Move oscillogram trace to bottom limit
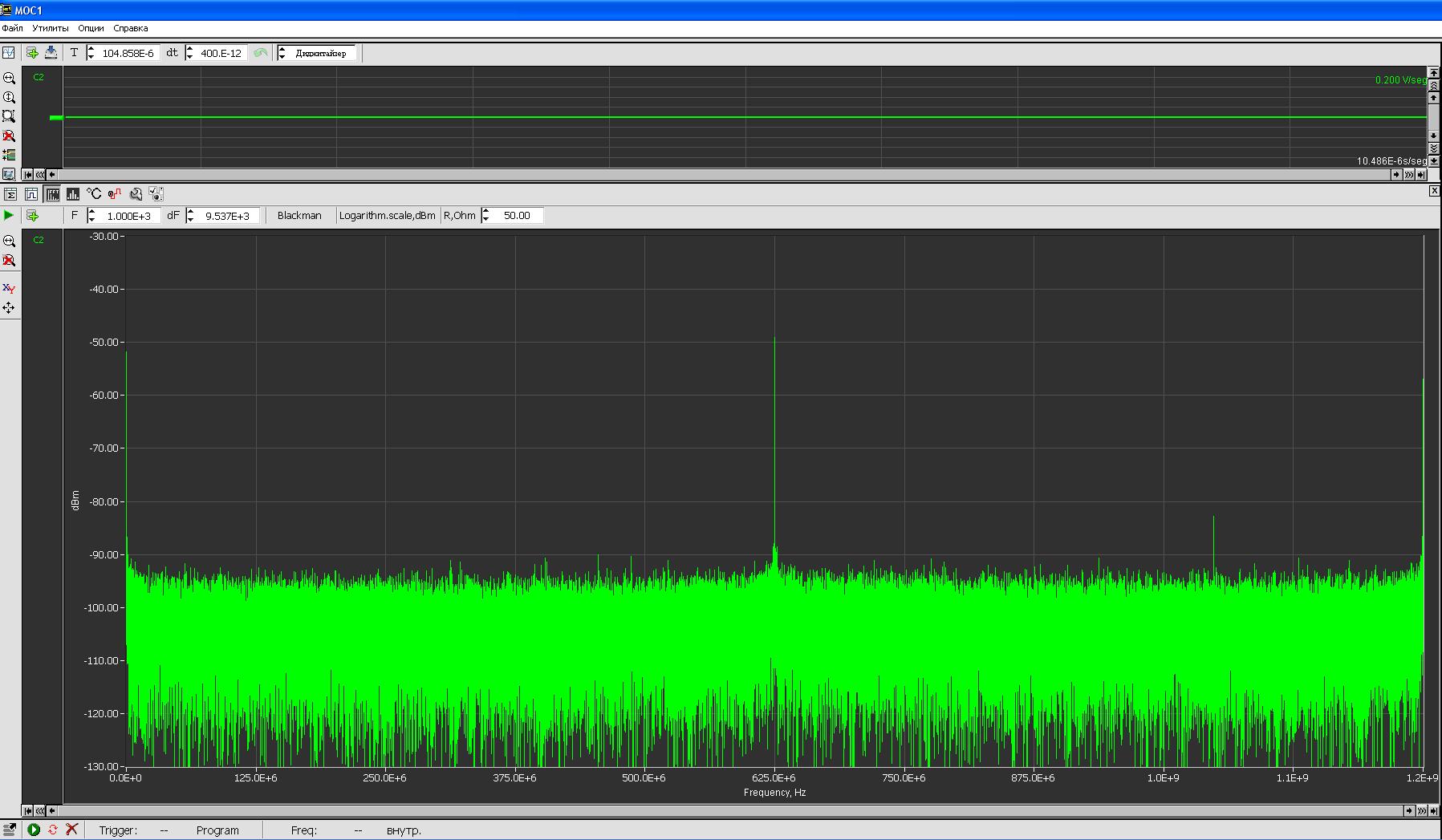 tap(1434, 161)
